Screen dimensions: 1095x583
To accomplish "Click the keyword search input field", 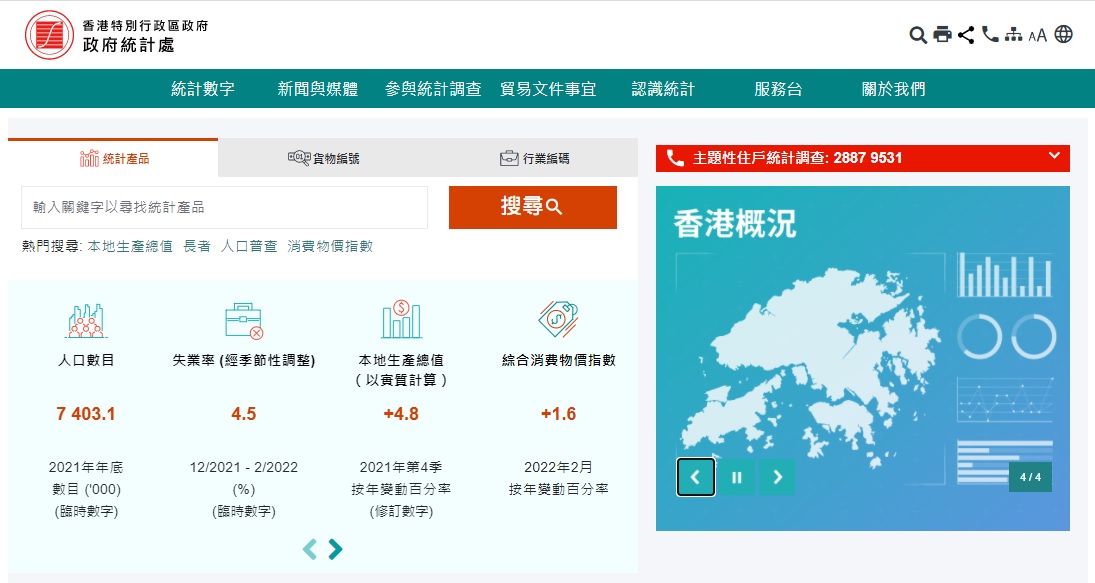I will pyautogui.click(x=224, y=207).
